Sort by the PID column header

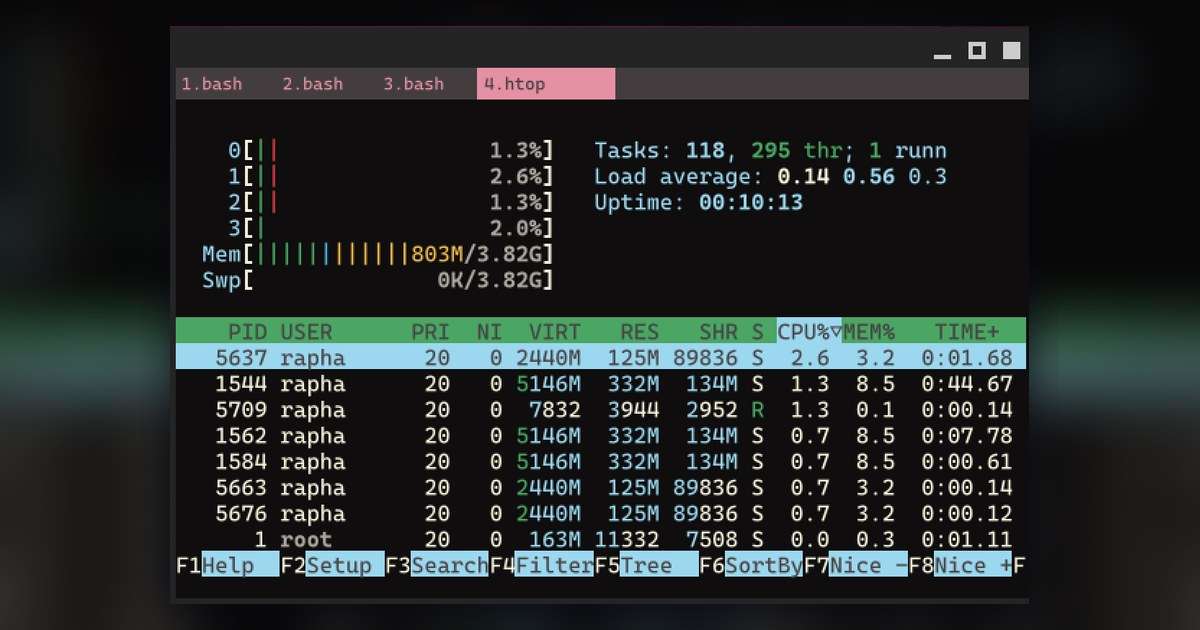(x=247, y=332)
